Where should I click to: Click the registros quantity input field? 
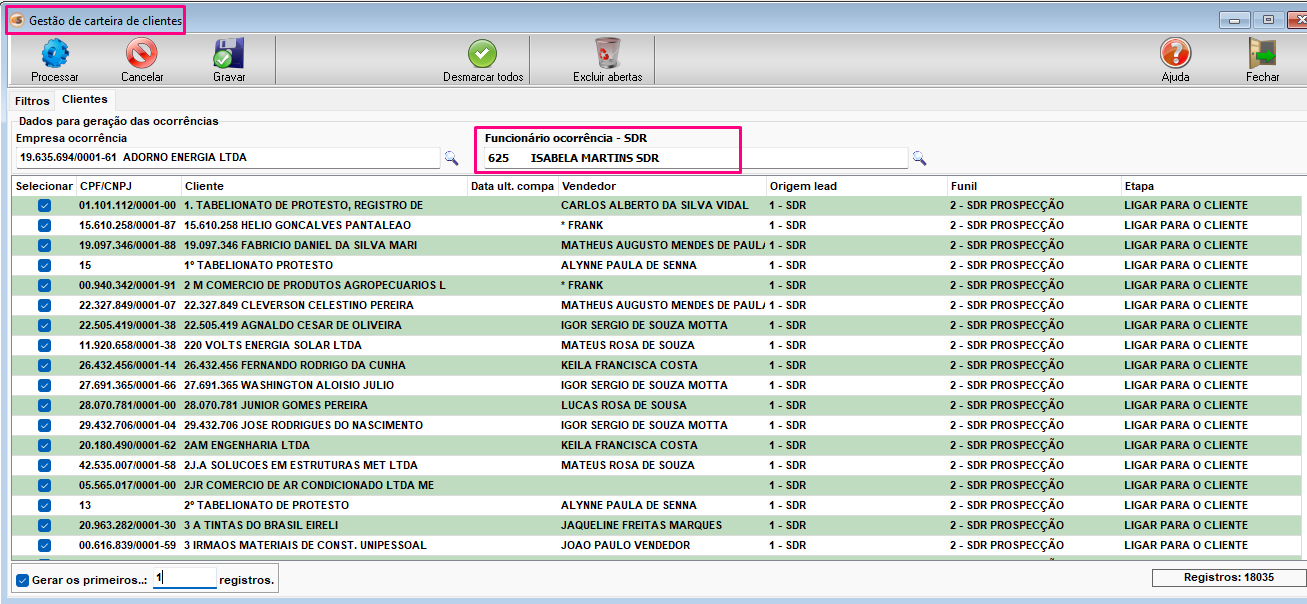(x=185, y=579)
